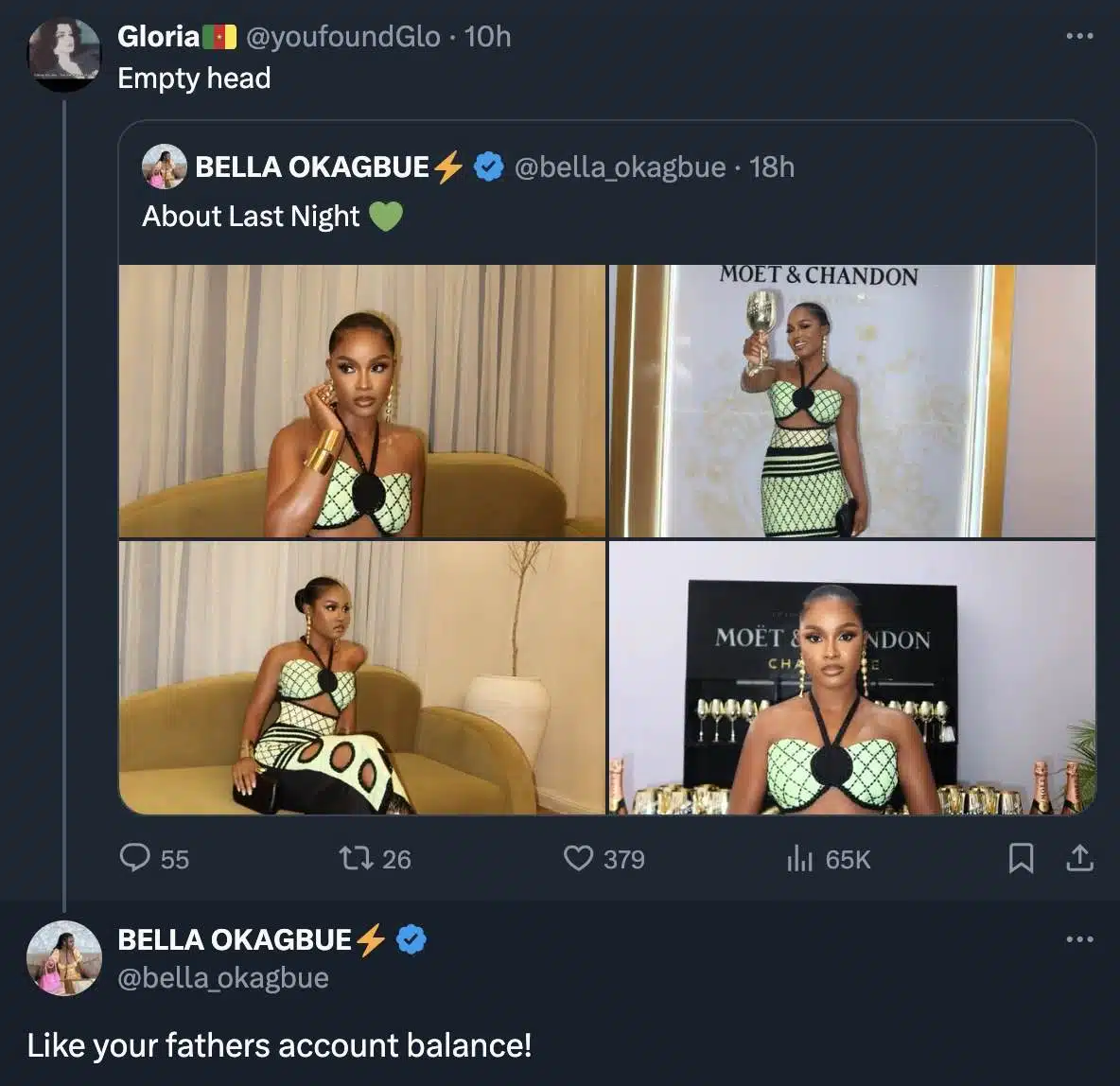The image size is (1120, 1086).
Task: Bookmark the tweet with the bookmark icon
Action: 1022,860
